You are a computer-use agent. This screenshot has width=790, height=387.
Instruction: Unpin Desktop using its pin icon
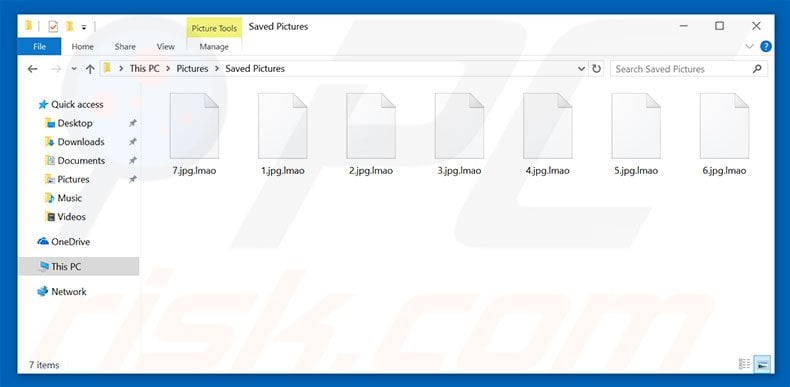[x=132, y=123]
